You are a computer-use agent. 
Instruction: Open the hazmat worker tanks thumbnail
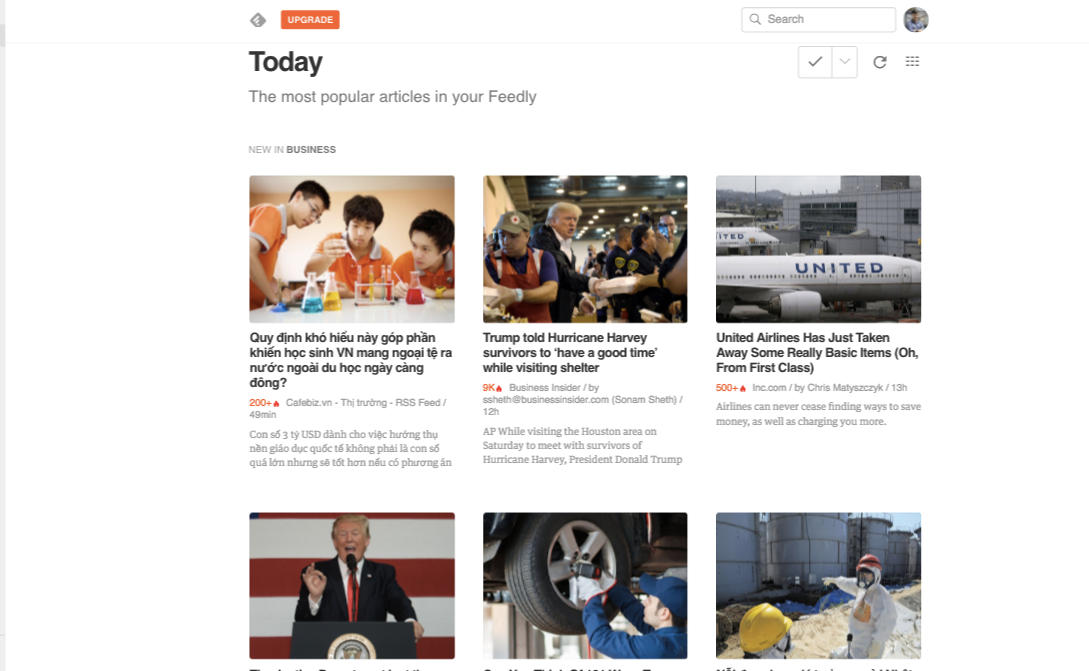coord(818,586)
